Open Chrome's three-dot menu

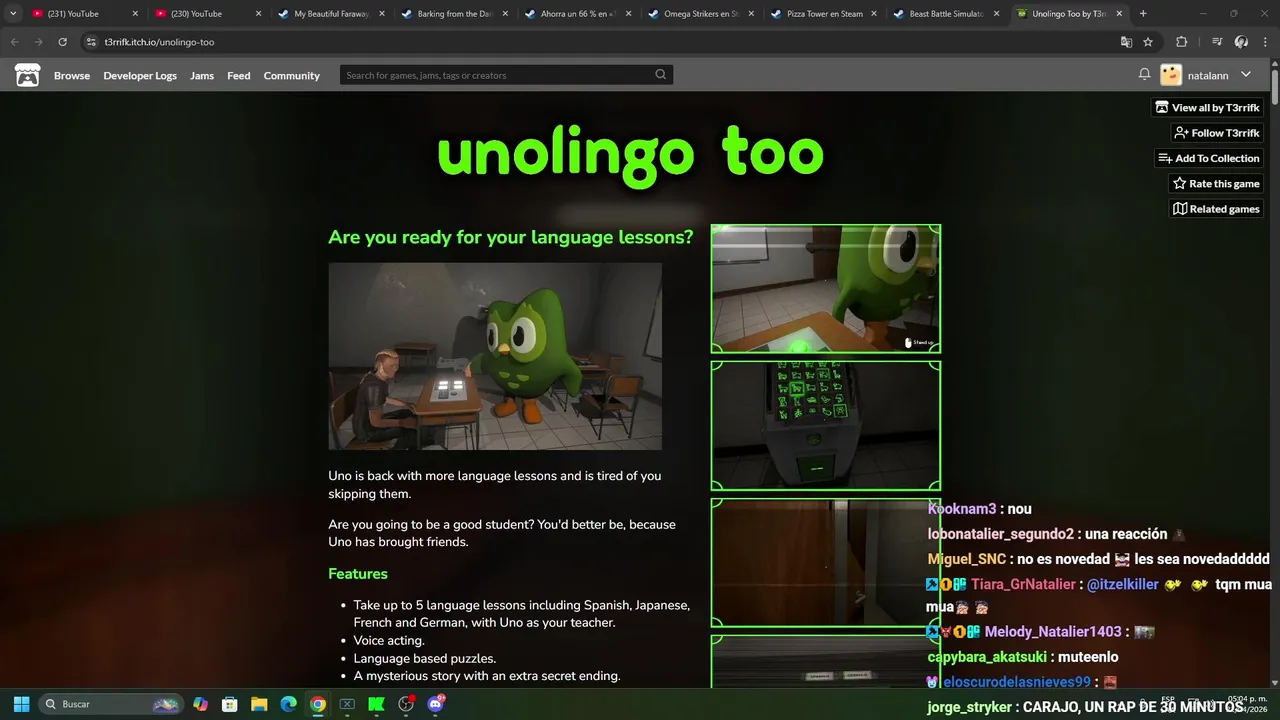pos(1265,42)
